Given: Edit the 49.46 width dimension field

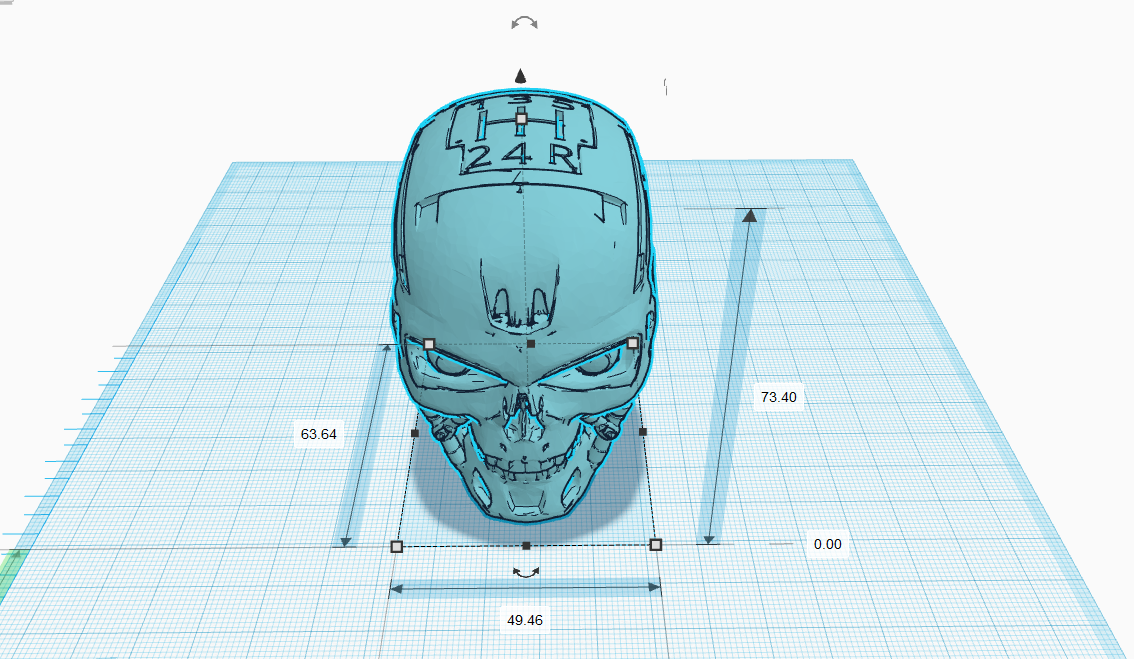Looking at the screenshot, I should coord(525,620).
